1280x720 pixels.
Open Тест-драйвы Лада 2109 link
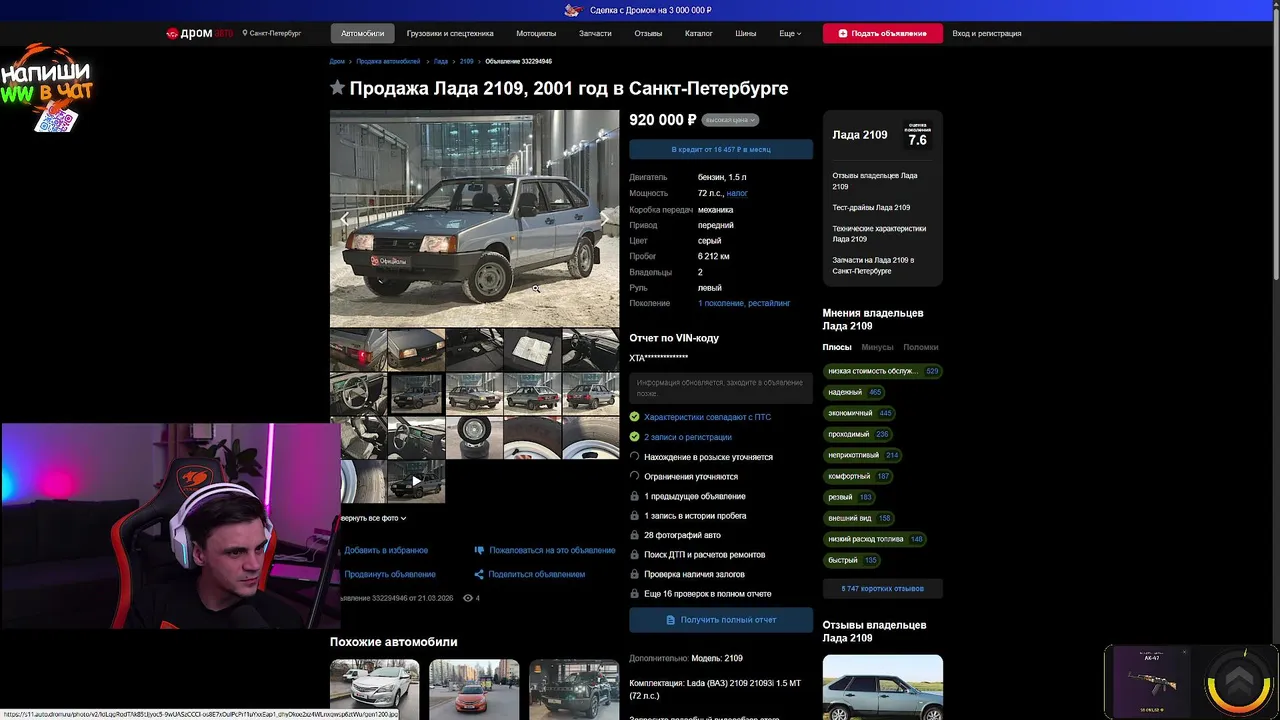tap(871, 207)
